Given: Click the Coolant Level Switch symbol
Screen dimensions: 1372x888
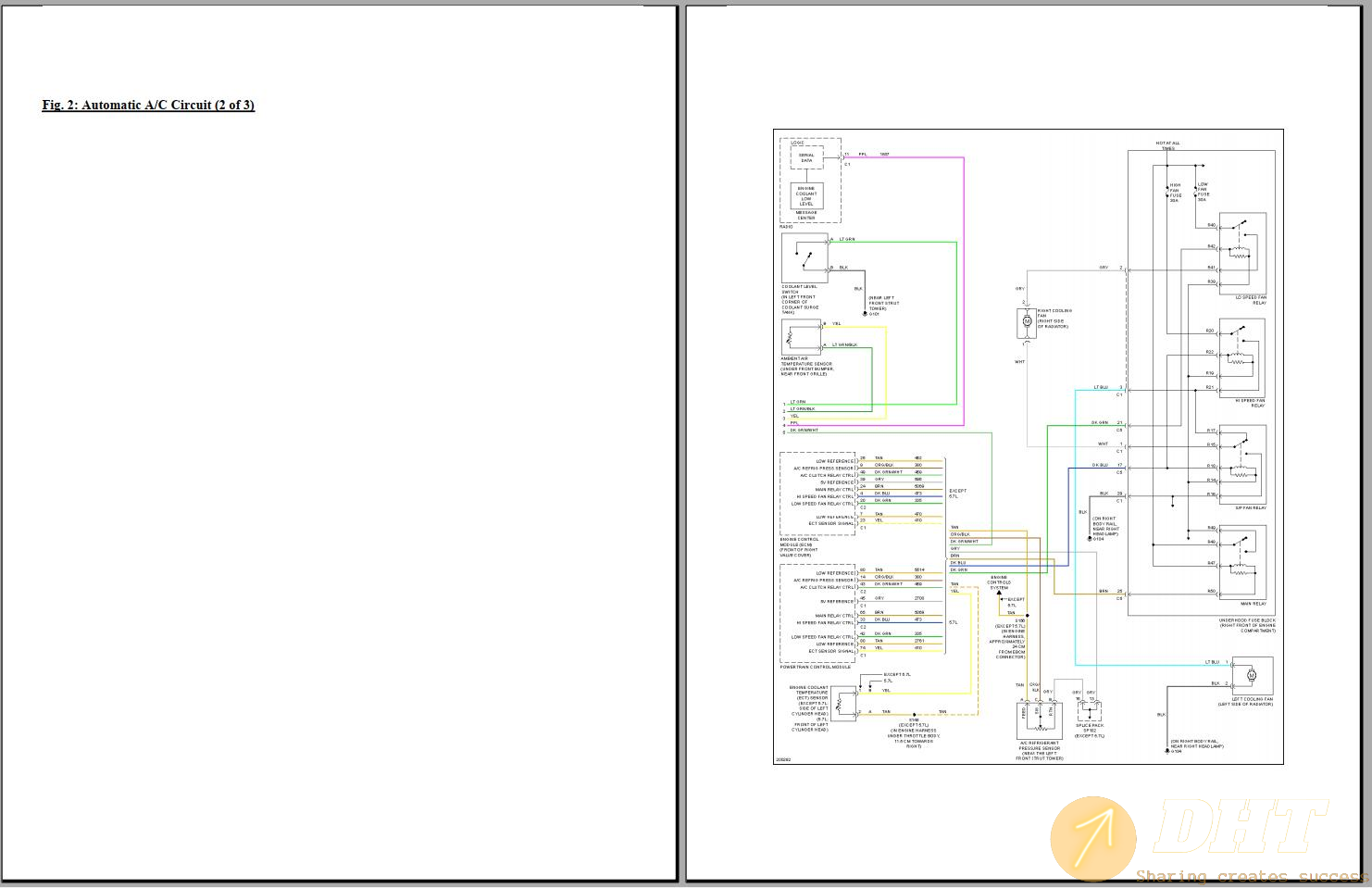Looking at the screenshot, I should 805,257.
